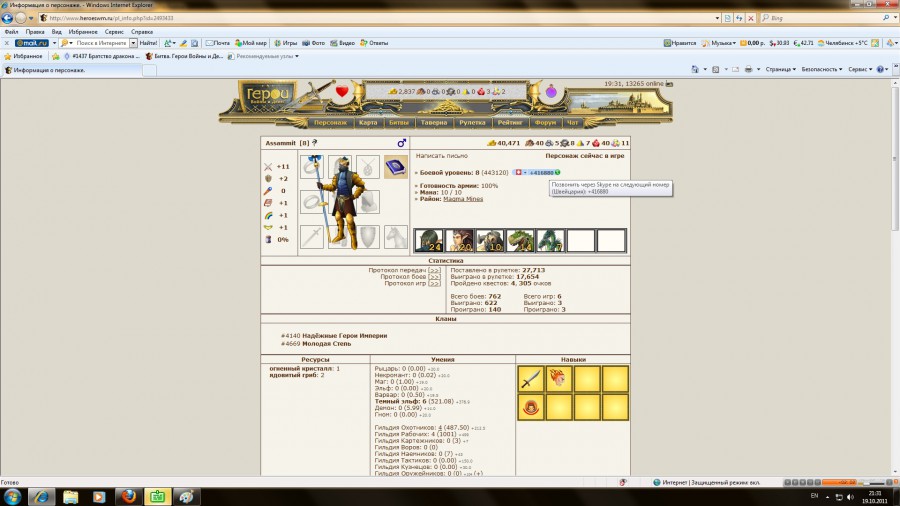Click the Написать письмо link
The width and height of the screenshot is (900, 506).
tap(441, 155)
